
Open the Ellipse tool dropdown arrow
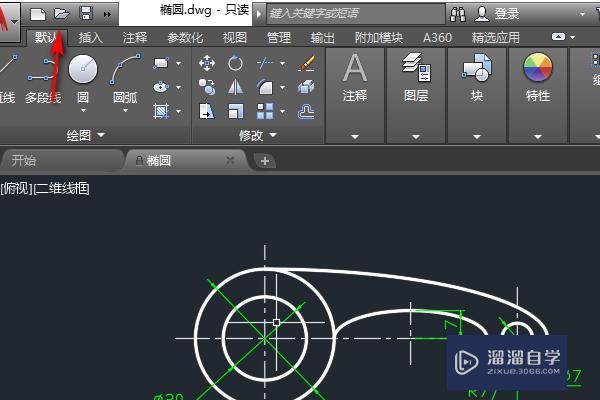click(178, 88)
